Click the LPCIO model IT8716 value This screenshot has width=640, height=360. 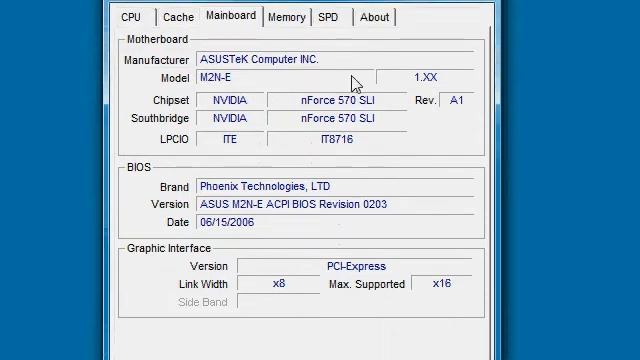pos(338,139)
